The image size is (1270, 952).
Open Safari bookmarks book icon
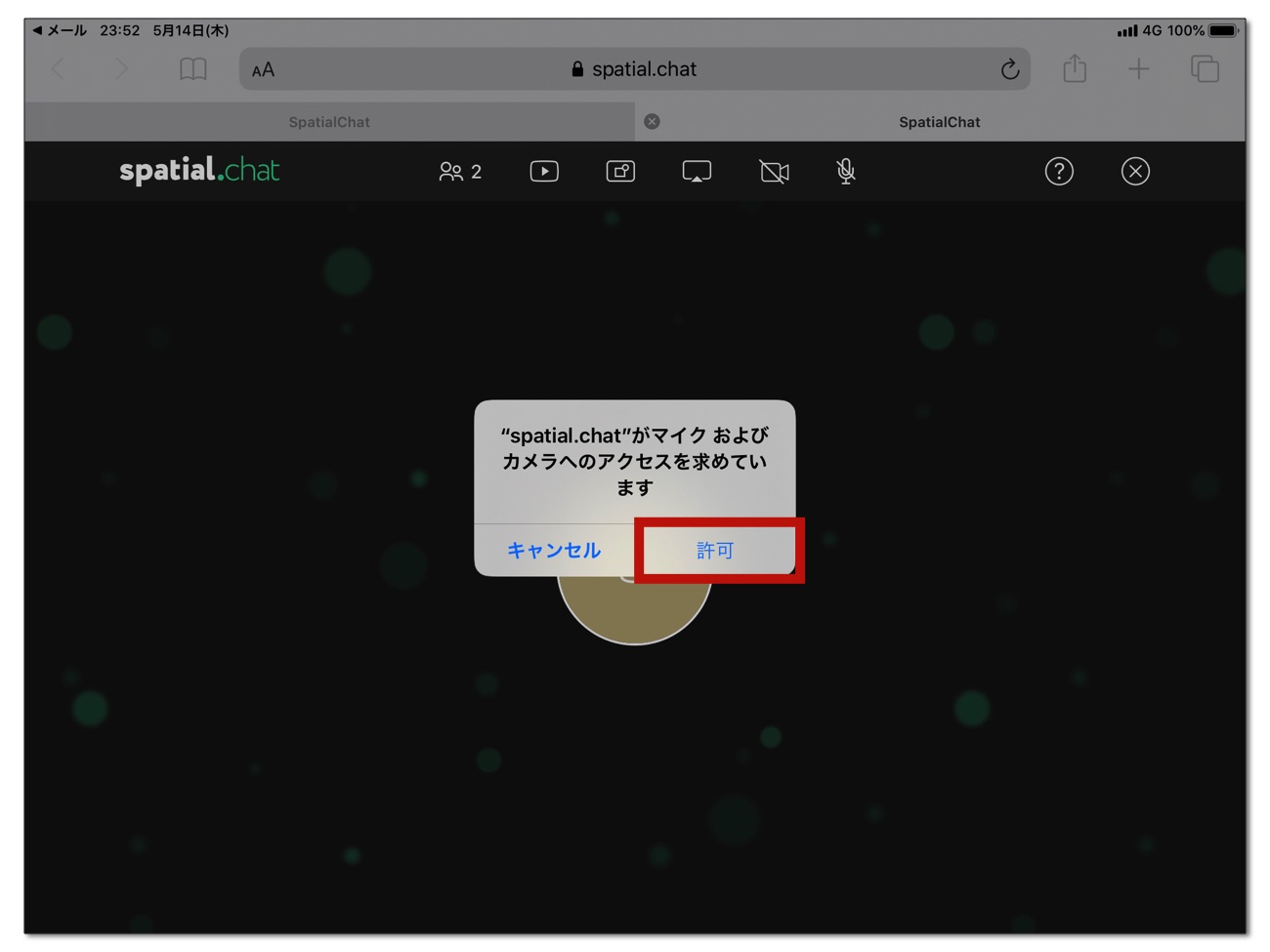click(x=193, y=69)
